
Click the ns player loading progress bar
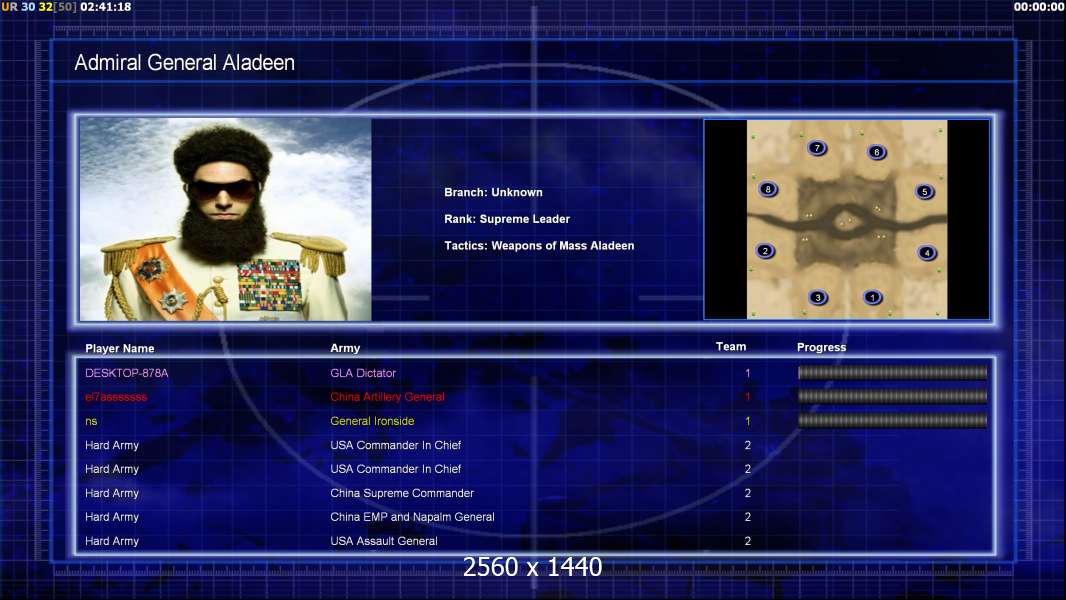tap(892, 421)
